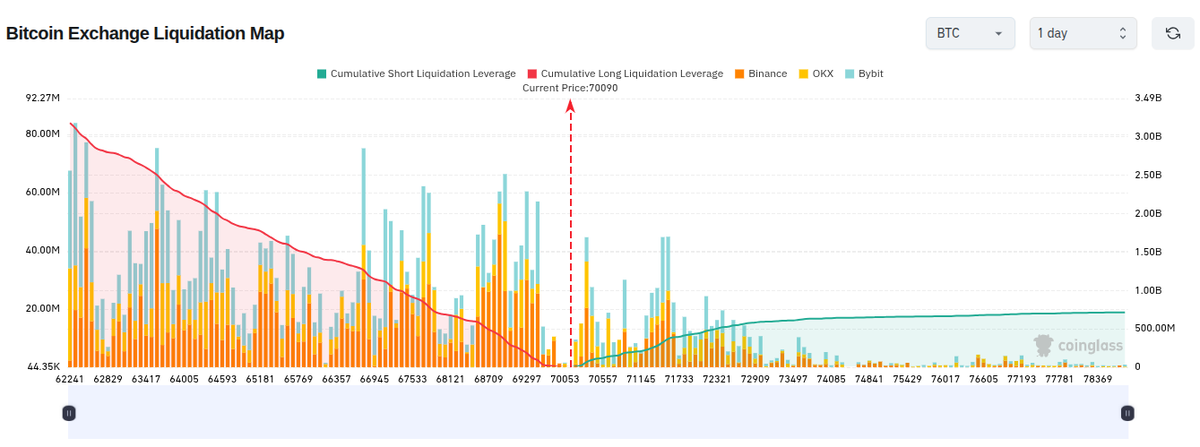1200x447 pixels.
Task: Toggle Cumulative Long Liquidation Leverage legend
Action: (625, 74)
